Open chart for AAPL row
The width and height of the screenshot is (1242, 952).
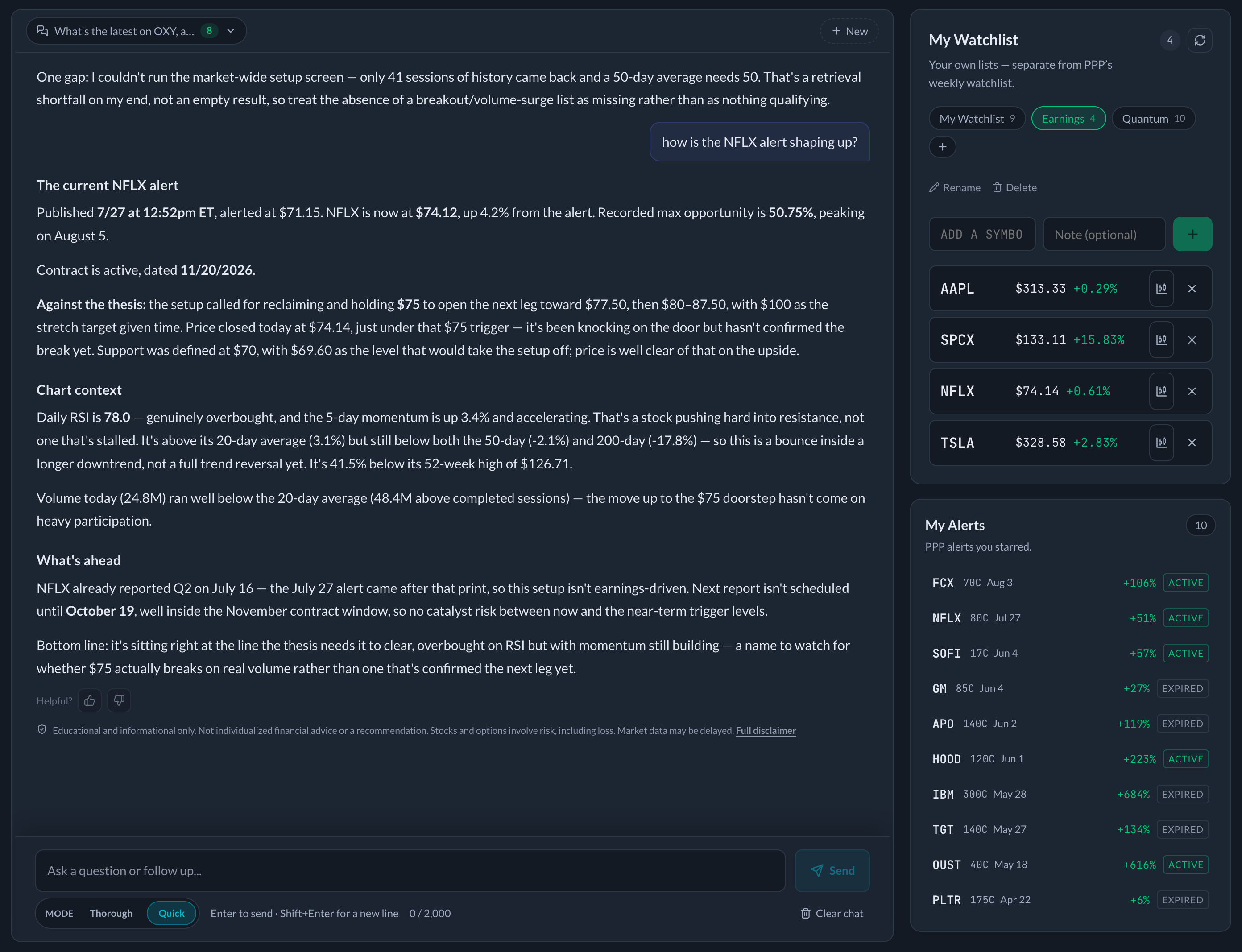(1161, 289)
